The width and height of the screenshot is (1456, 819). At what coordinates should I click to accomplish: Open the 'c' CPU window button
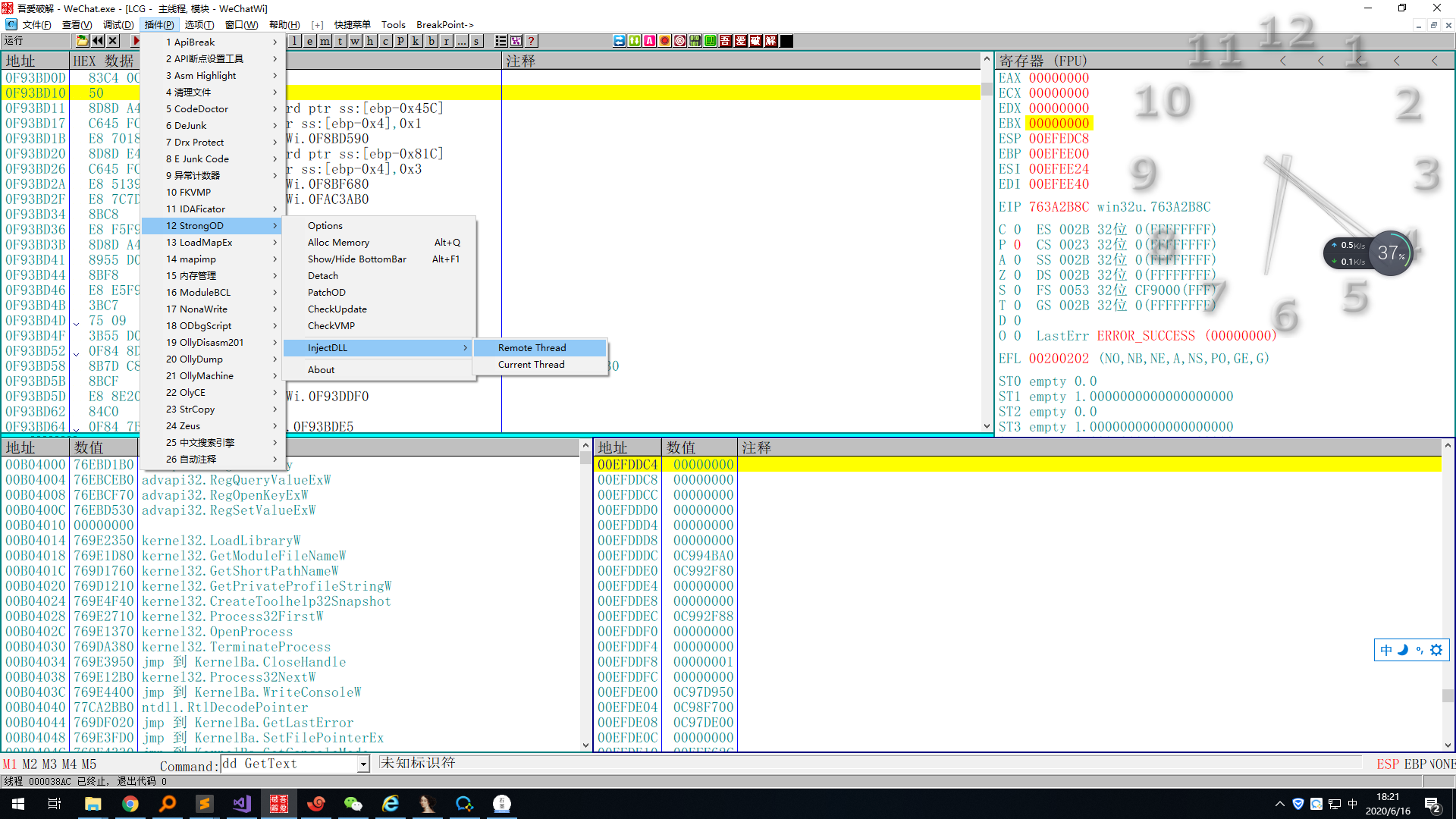(x=386, y=41)
